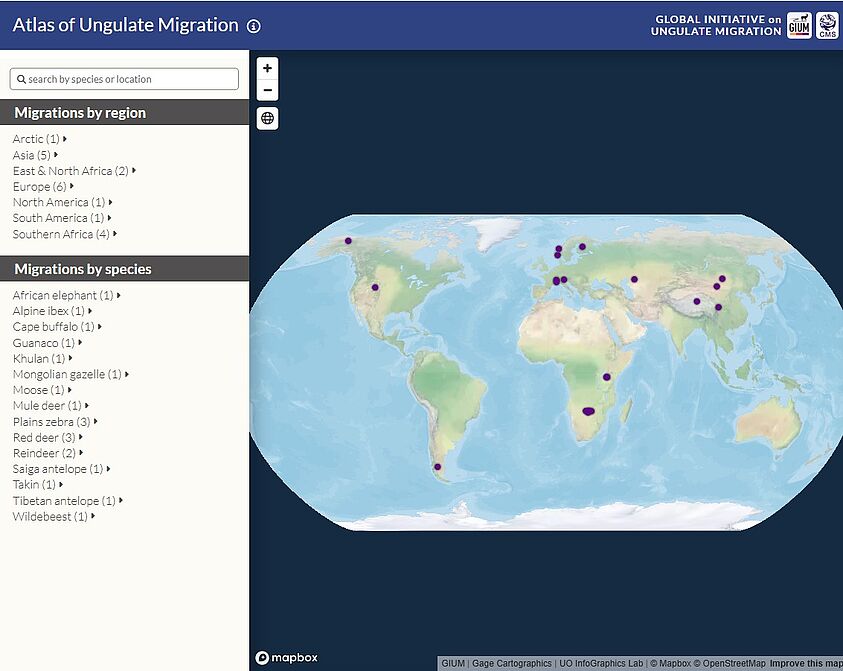Click the Mapbox logo on the map

click(287, 657)
